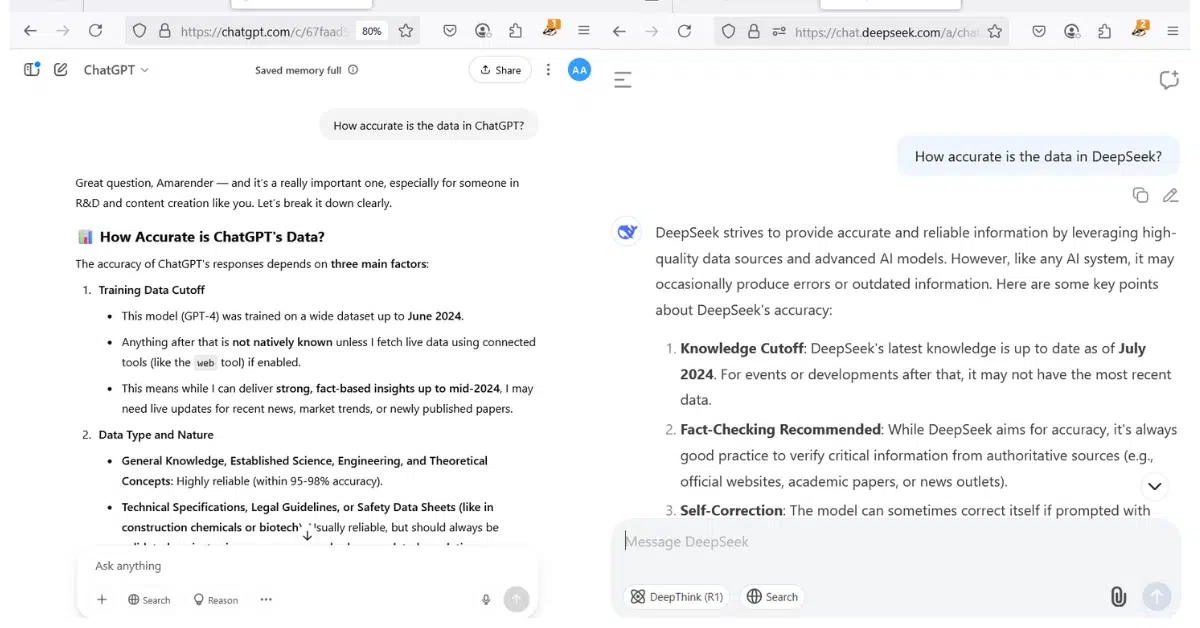Click the 'Knowledge Cutoff' text in DeepSeek reply
Viewport: 1200px width, 628px height.
coord(742,348)
